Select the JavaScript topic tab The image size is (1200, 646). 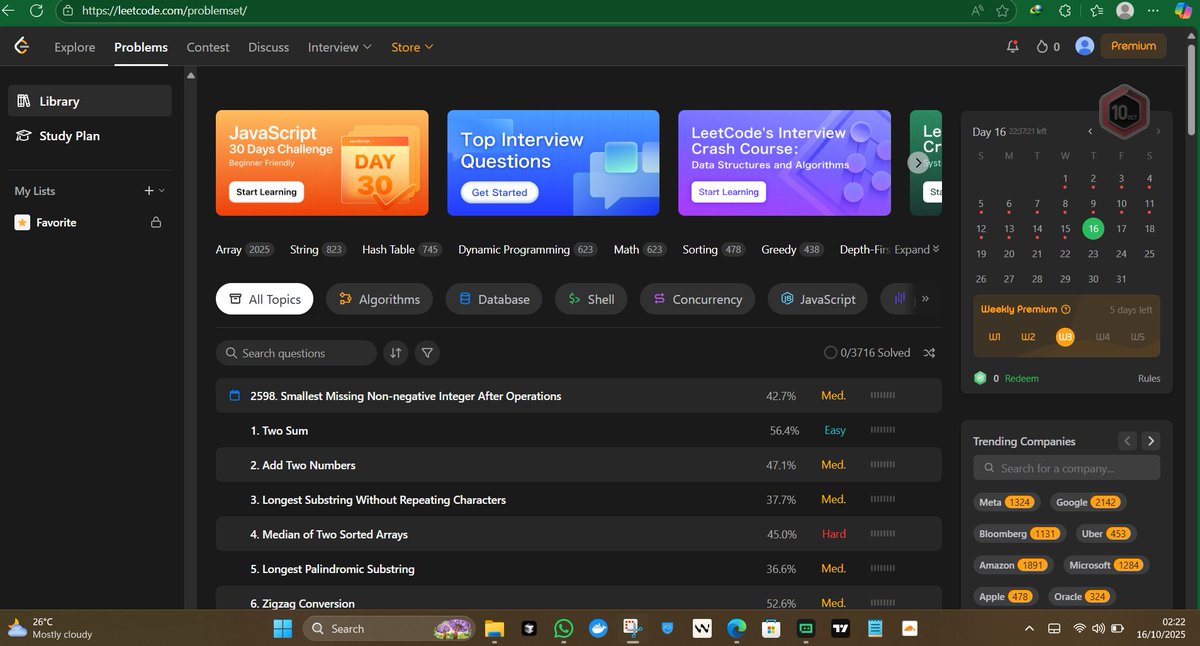[818, 299]
